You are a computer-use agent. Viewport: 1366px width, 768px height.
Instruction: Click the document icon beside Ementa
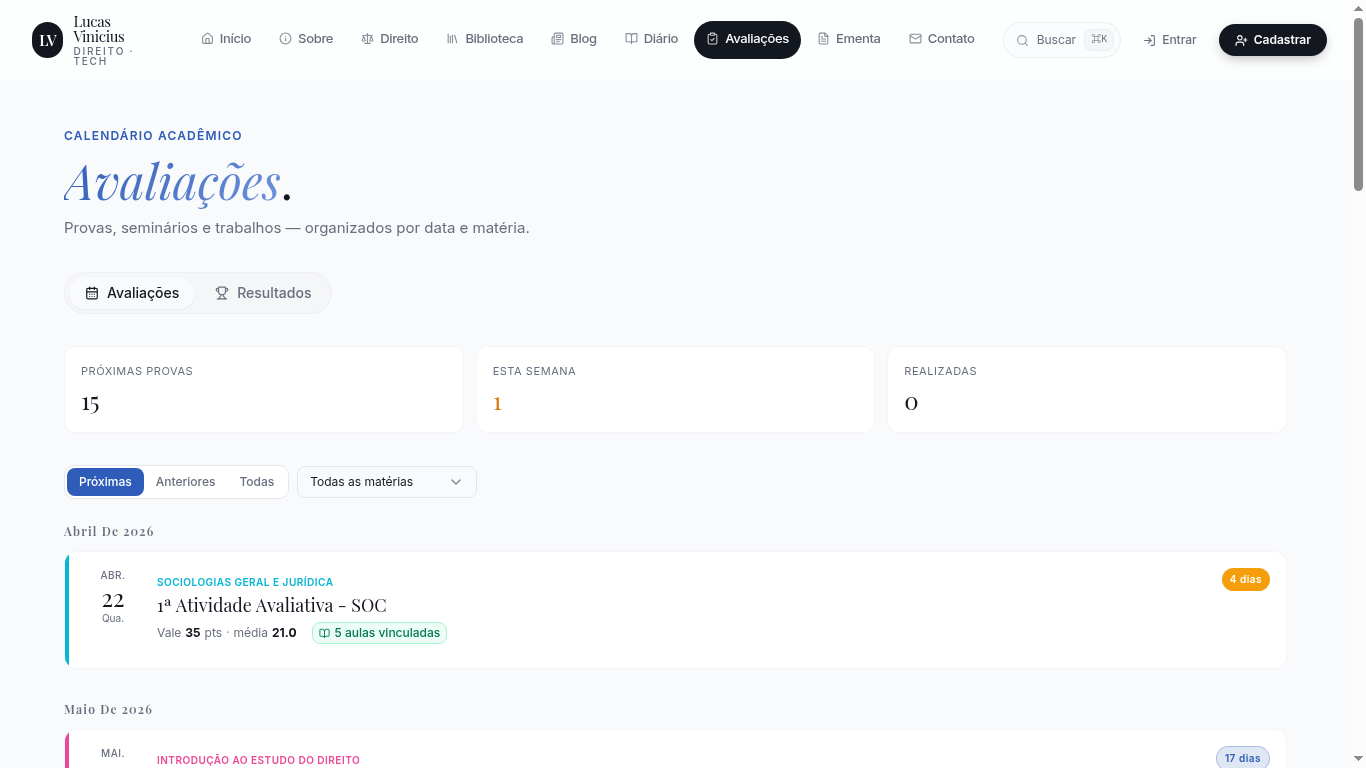coord(823,39)
